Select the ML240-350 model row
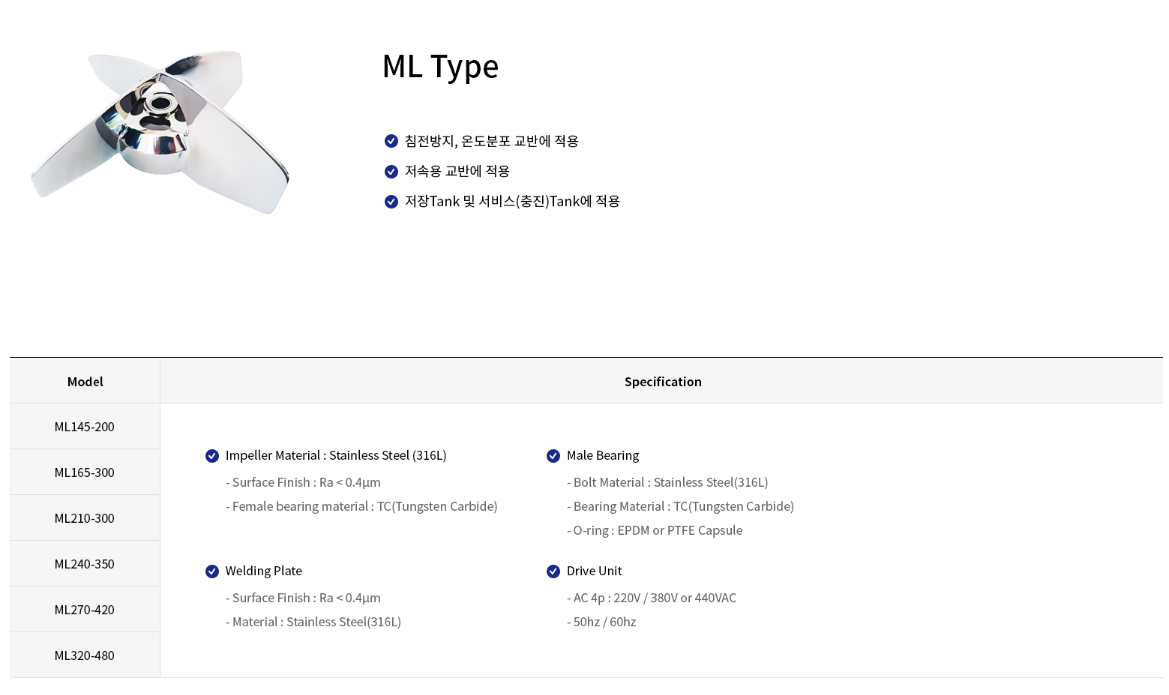 click(x=85, y=564)
